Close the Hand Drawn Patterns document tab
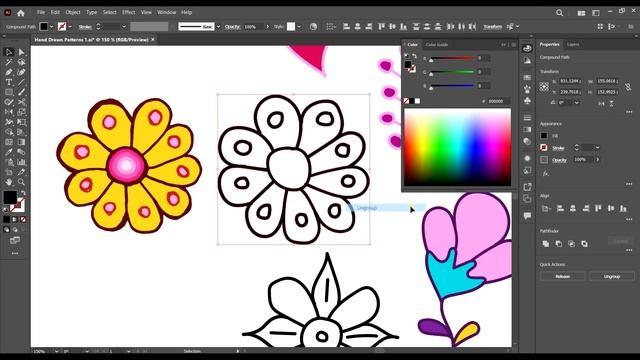The image size is (640, 360). (x=153, y=40)
